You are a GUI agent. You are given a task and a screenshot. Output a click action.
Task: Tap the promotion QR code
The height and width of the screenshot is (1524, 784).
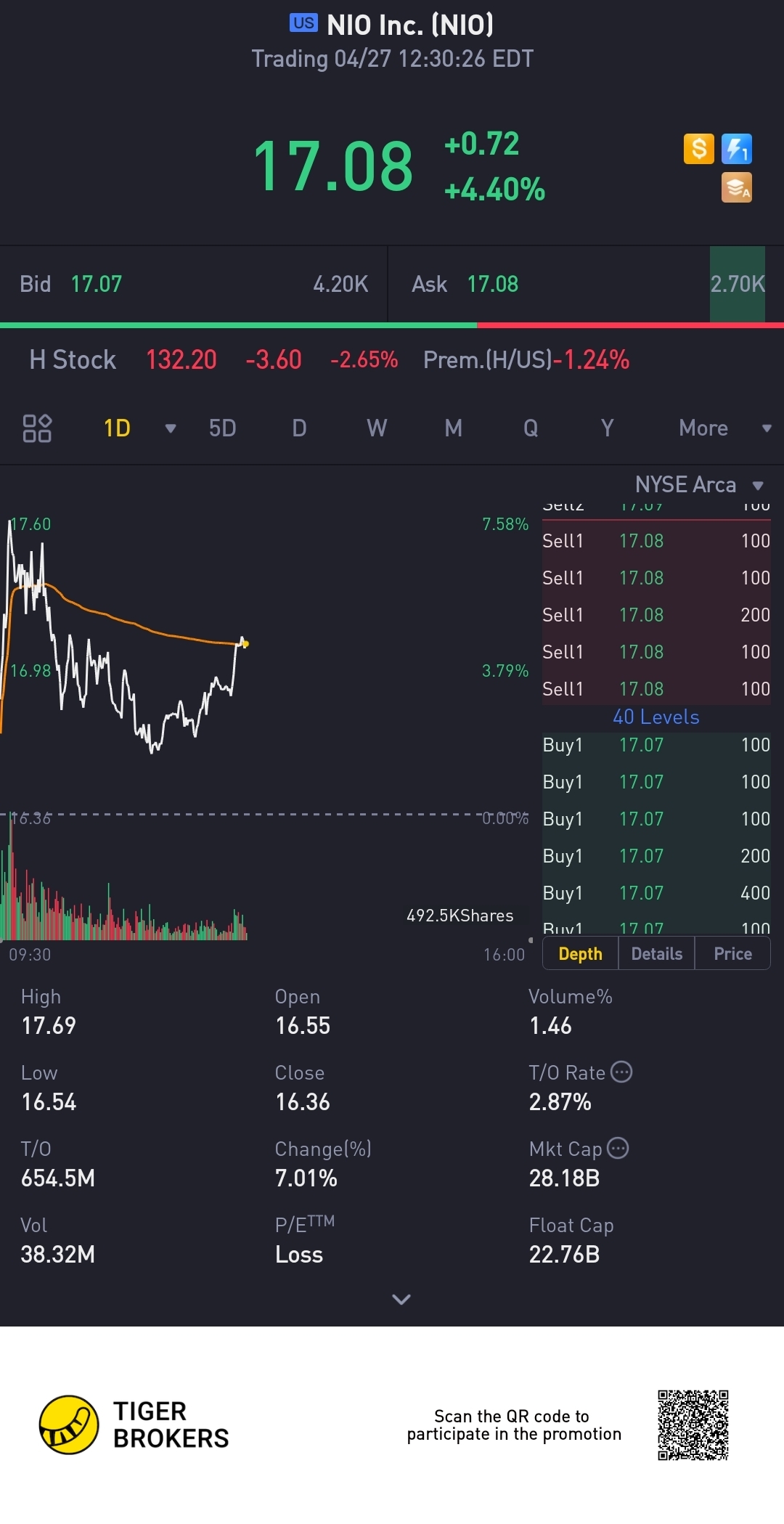click(693, 1425)
